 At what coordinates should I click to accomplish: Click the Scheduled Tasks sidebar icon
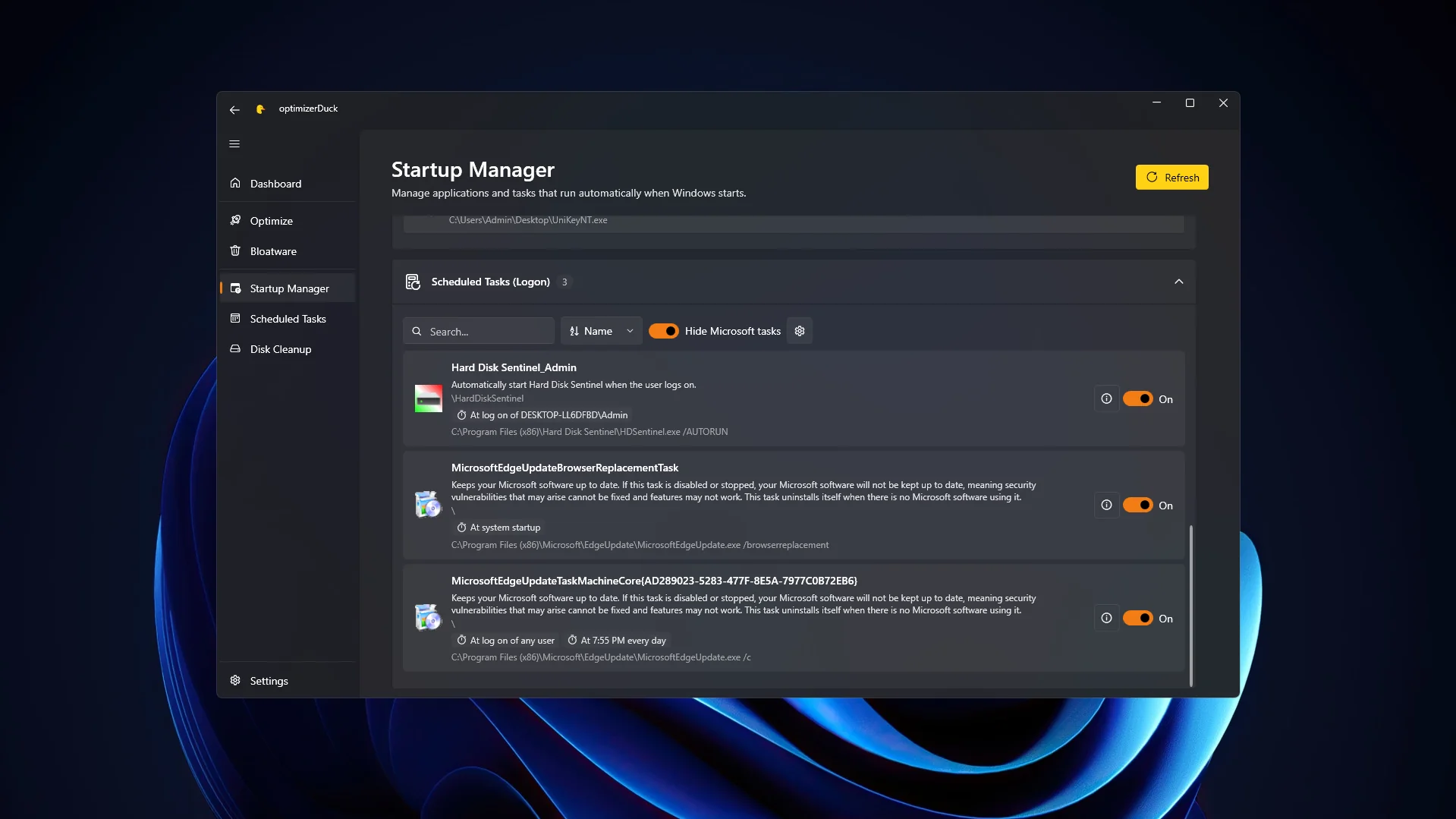click(235, 318)
